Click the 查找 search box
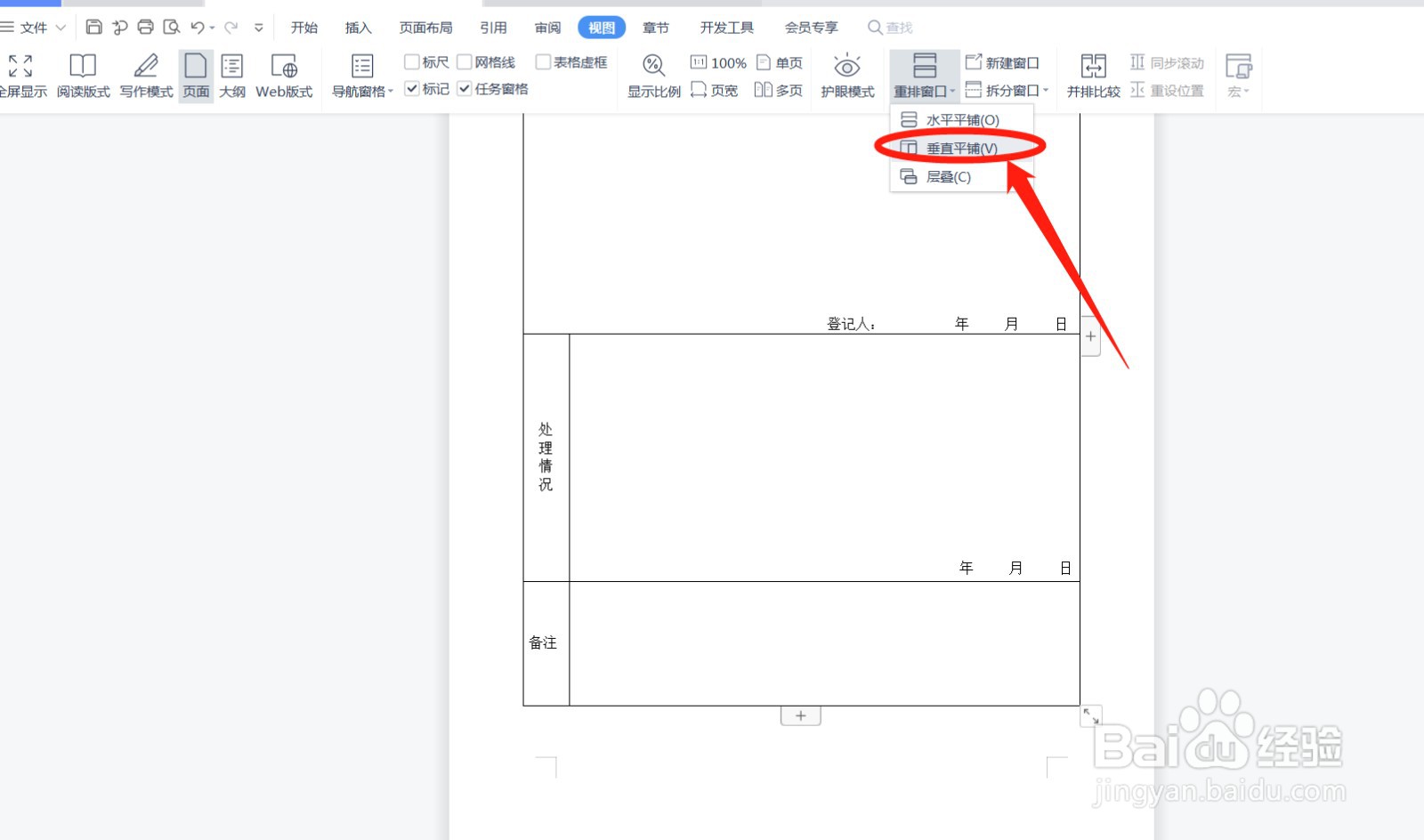 [x=891, y=28]
